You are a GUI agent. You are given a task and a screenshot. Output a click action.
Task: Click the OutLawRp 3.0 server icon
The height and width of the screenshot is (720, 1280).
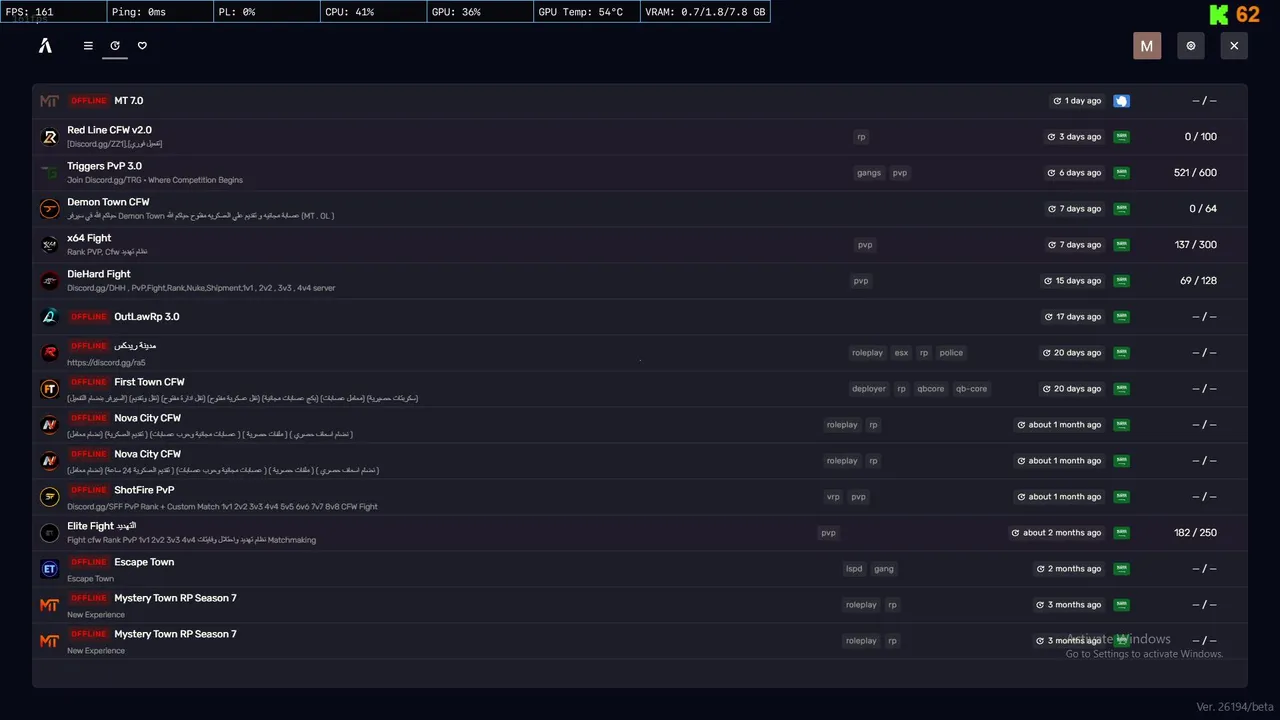[x=49, y=317]
